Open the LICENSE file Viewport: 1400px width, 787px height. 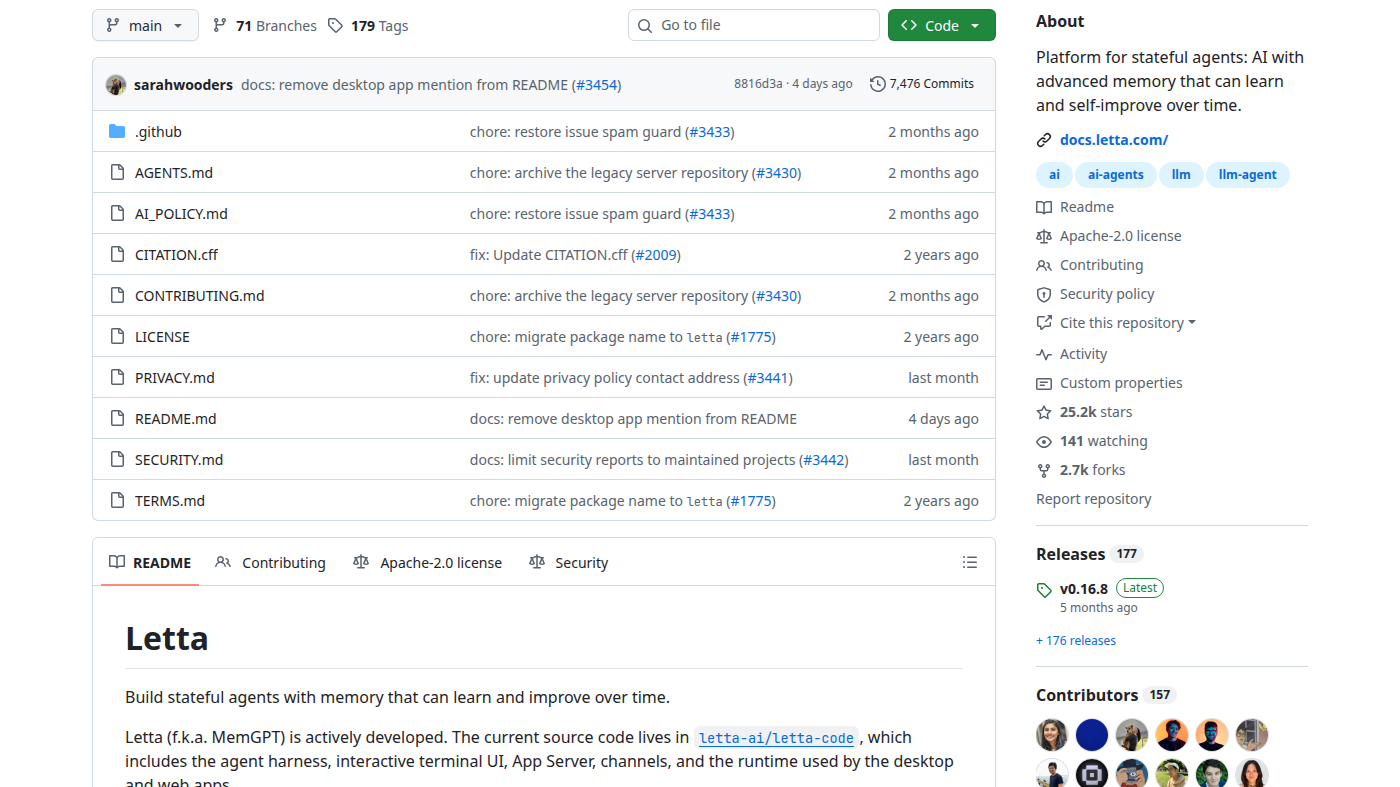pos(162,337)
